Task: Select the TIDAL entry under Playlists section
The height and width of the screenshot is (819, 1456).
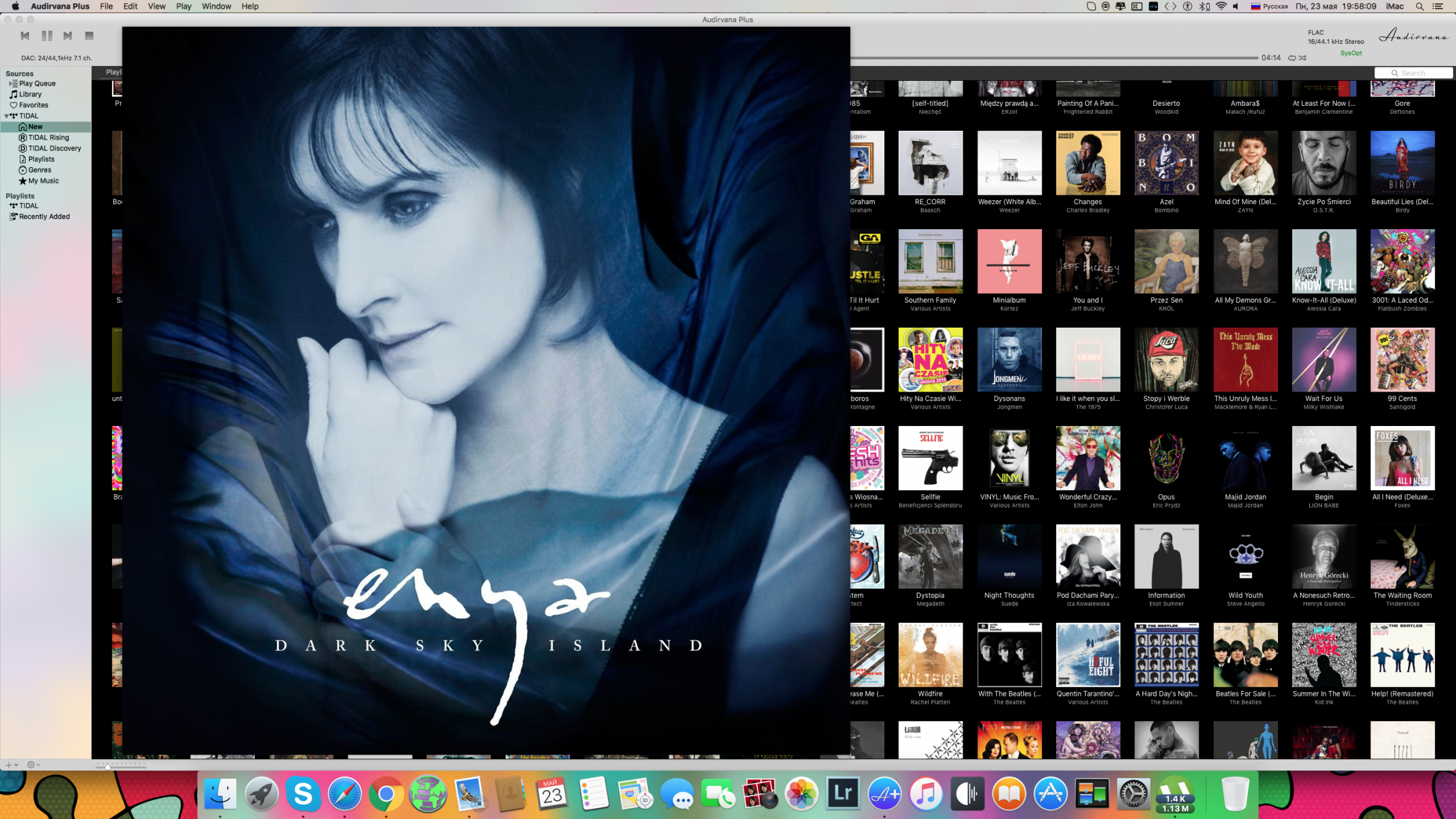Action: (28, 206)
